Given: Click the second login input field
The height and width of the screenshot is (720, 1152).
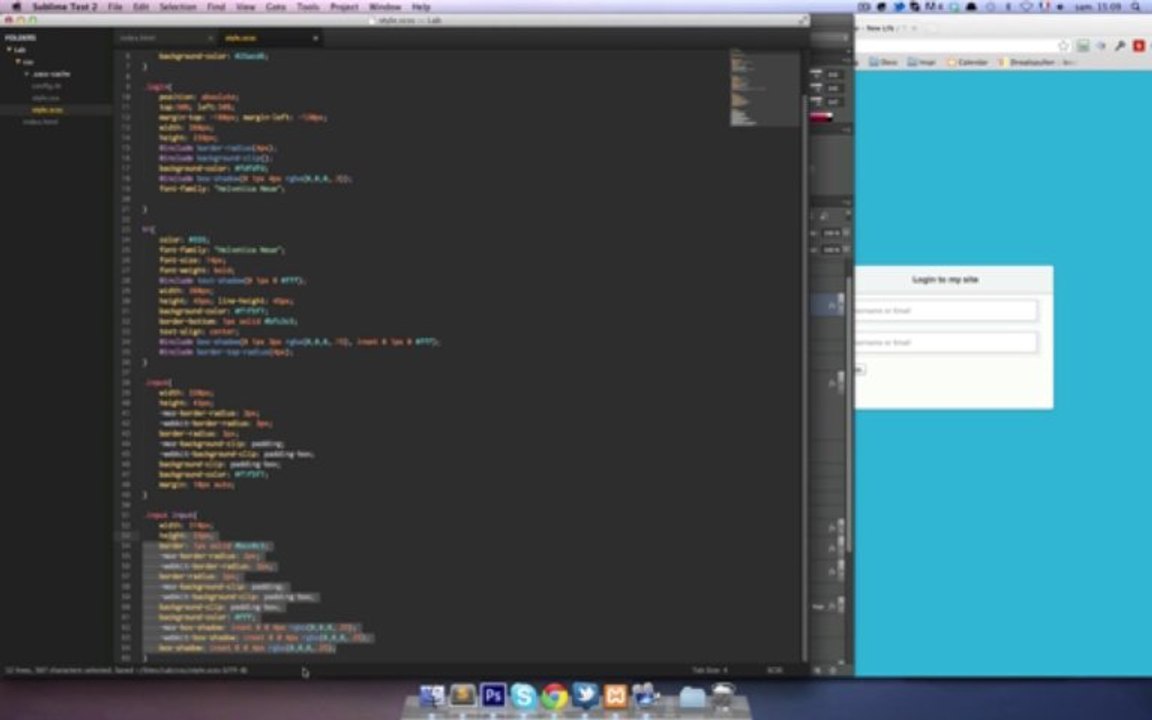Looking at the screenshot, I should (946, 342).
